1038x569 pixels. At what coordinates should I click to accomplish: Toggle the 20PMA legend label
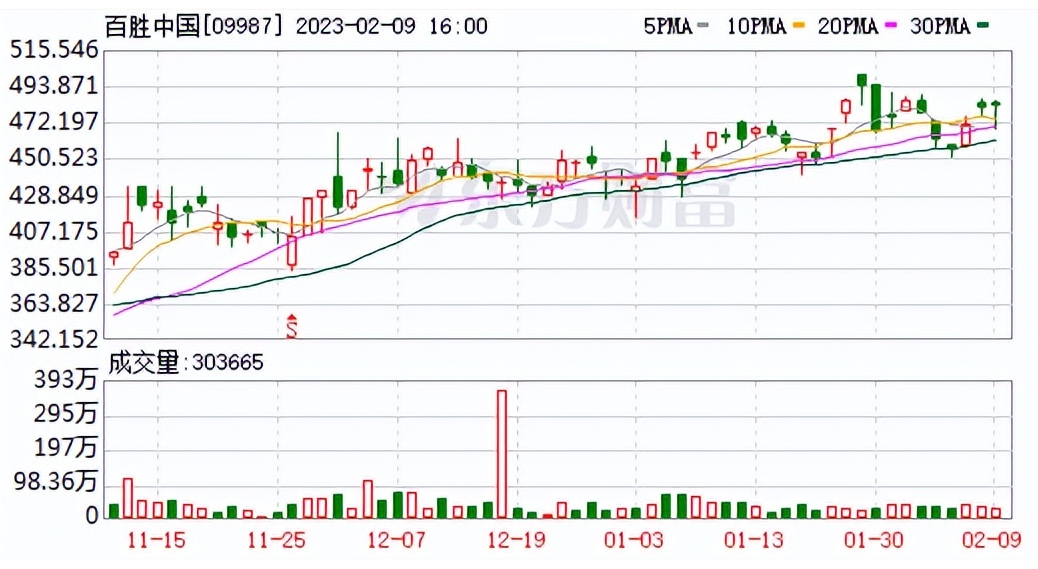(847, 27)
